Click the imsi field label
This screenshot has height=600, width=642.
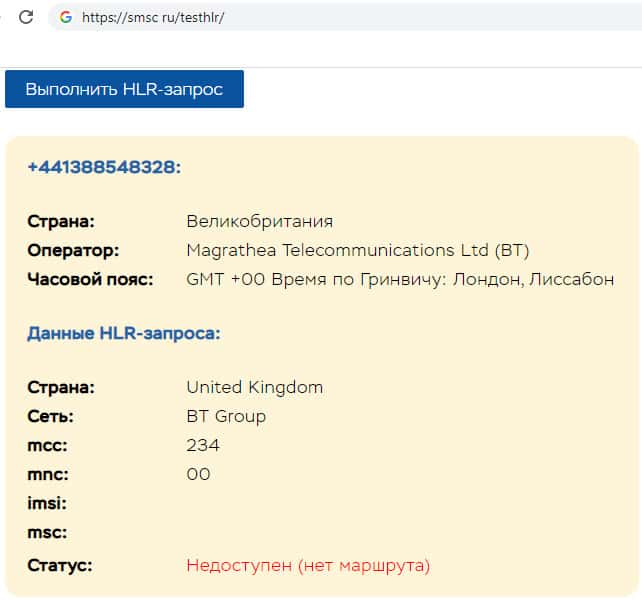[x=46, y=503]
